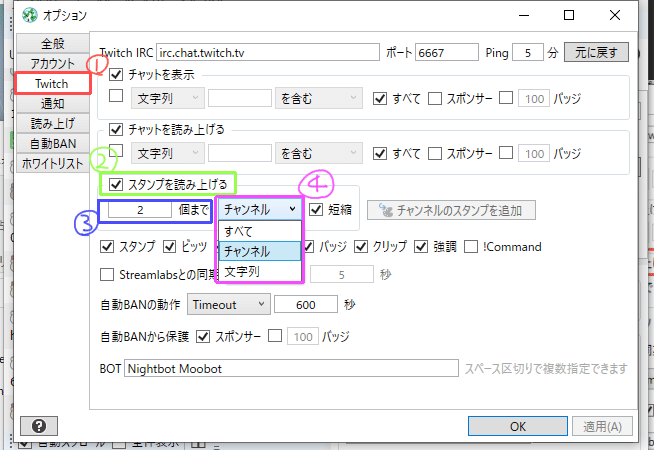Open the Timeout action dropdown

(x=229, y=304)
